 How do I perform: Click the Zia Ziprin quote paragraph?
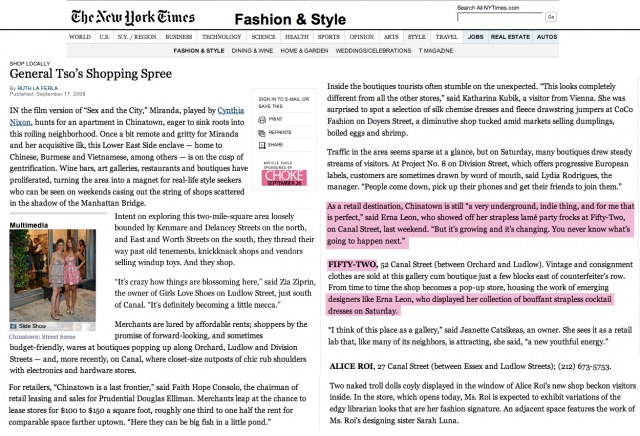coord(215,293)
